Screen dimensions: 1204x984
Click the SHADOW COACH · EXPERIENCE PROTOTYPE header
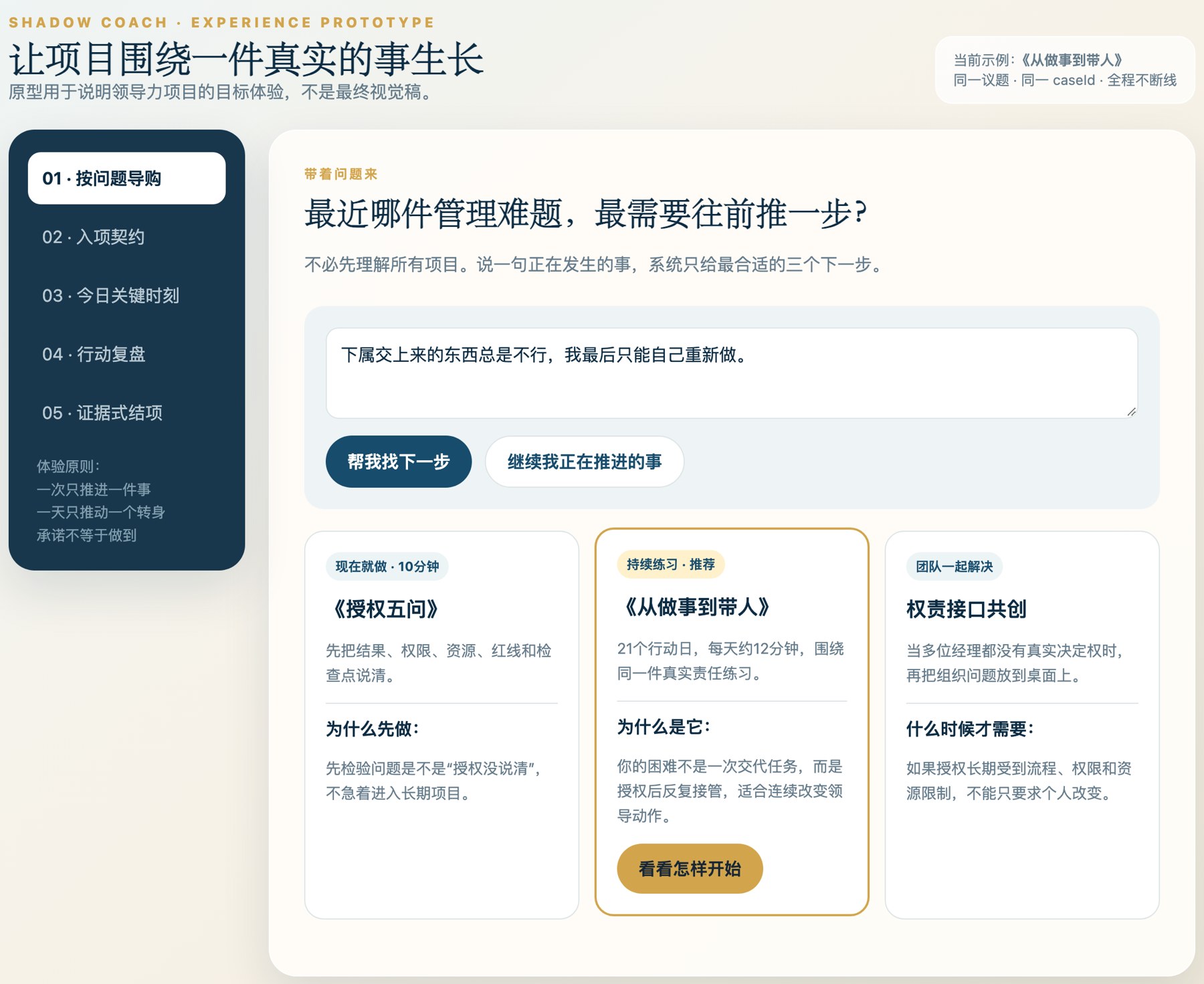(221, 23)
